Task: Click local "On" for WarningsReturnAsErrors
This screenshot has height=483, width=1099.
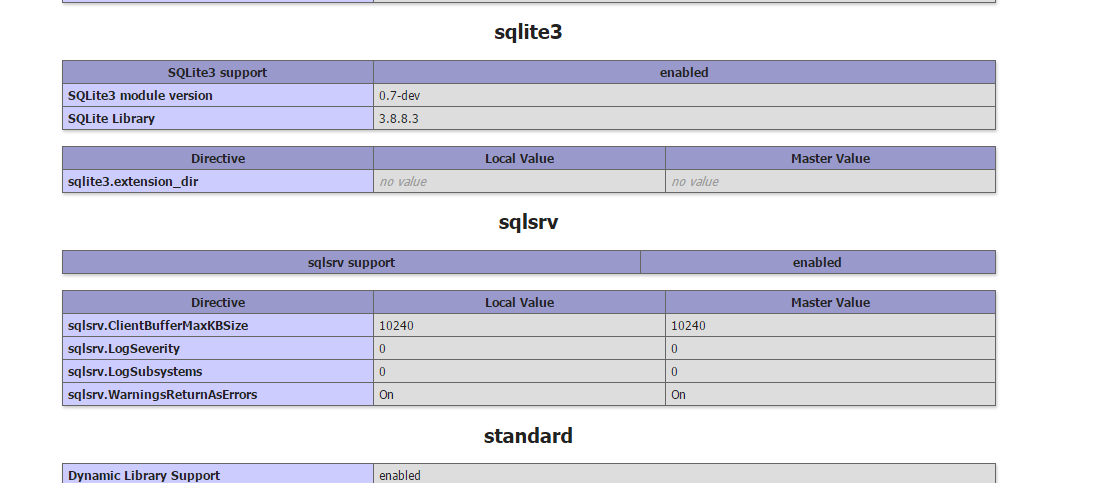Action: tap(386, 395)
